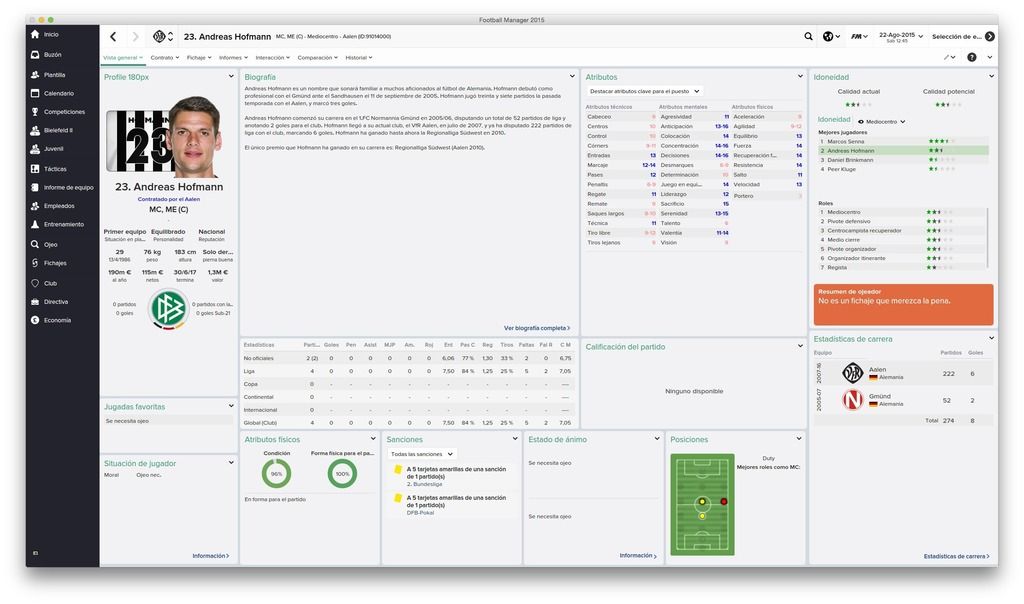Viewport: 1024px width, 604px height.
Task: Open the Directiva briefcase icon
Action: 35,302
